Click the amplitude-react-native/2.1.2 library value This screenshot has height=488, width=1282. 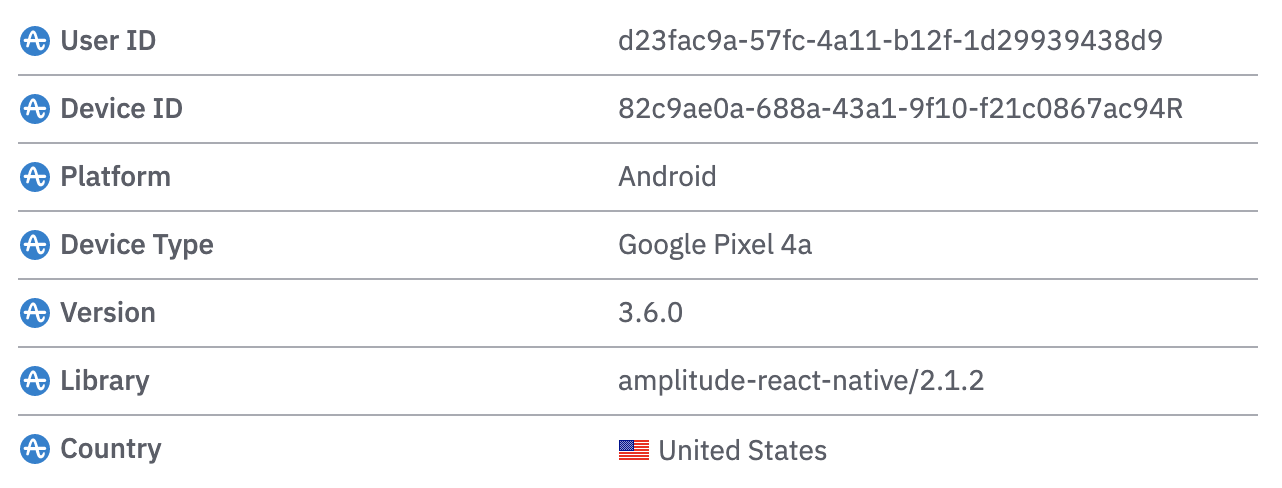801,381
